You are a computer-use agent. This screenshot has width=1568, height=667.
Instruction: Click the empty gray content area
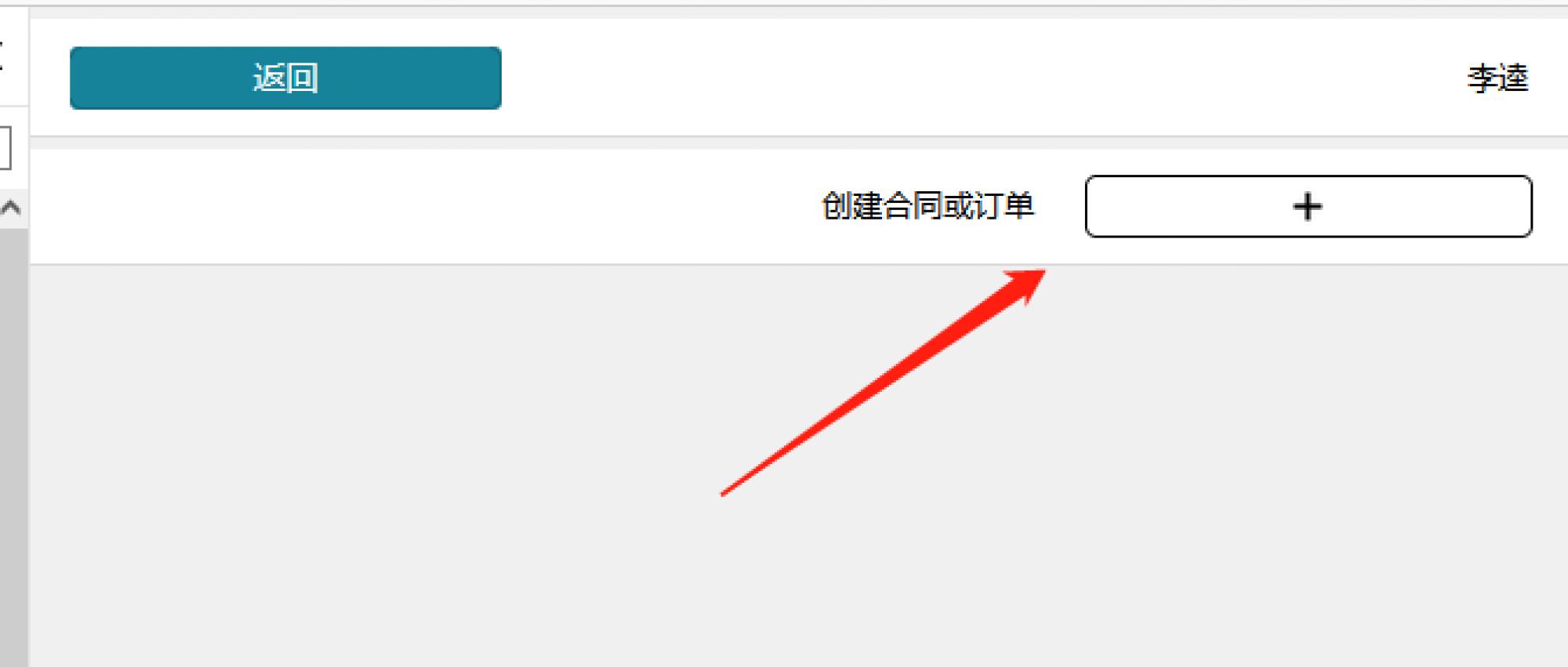click(x=798, y=466)
